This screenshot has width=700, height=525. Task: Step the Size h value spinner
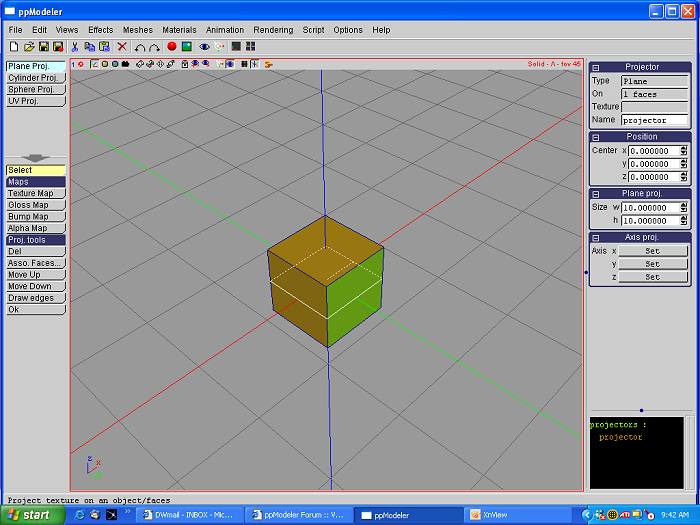684,221
